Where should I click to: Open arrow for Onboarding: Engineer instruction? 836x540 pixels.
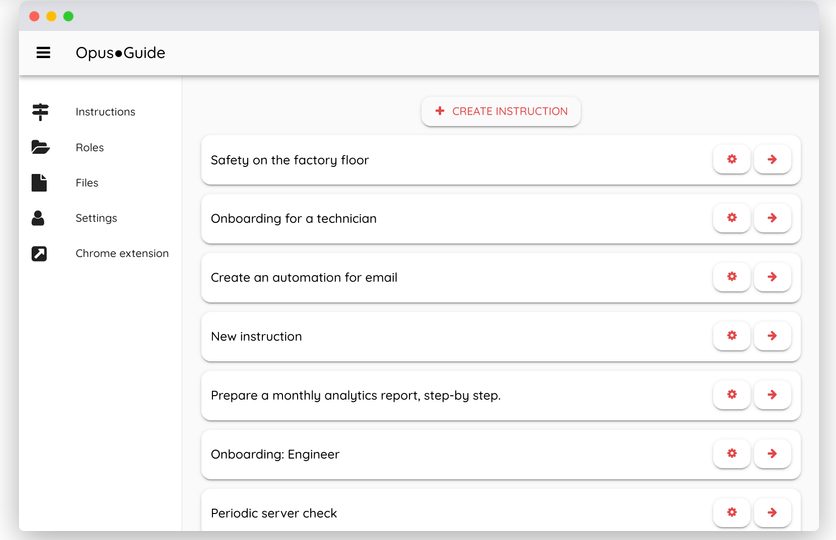point(772,454)
